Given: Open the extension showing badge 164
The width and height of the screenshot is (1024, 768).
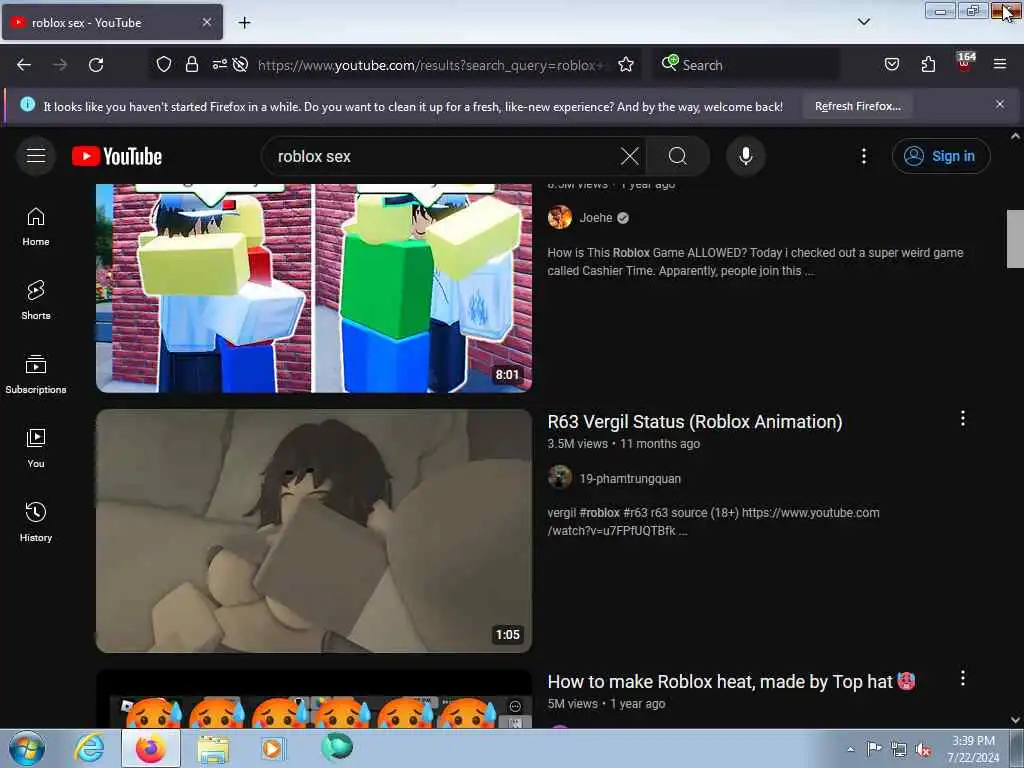Looking at the screenshot, I should click(965, 63).
